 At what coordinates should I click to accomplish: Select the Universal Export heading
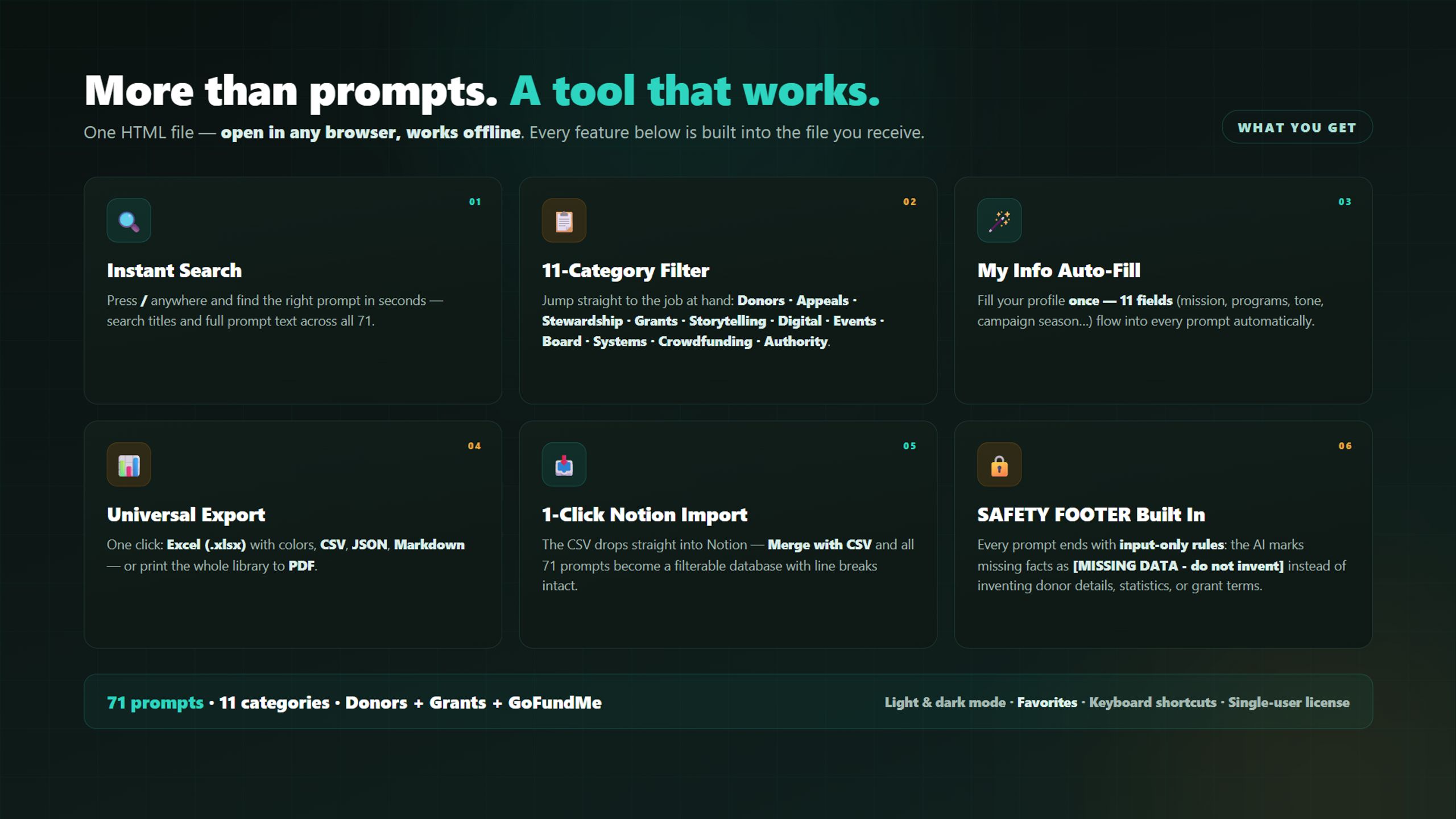tap(186, 515)
